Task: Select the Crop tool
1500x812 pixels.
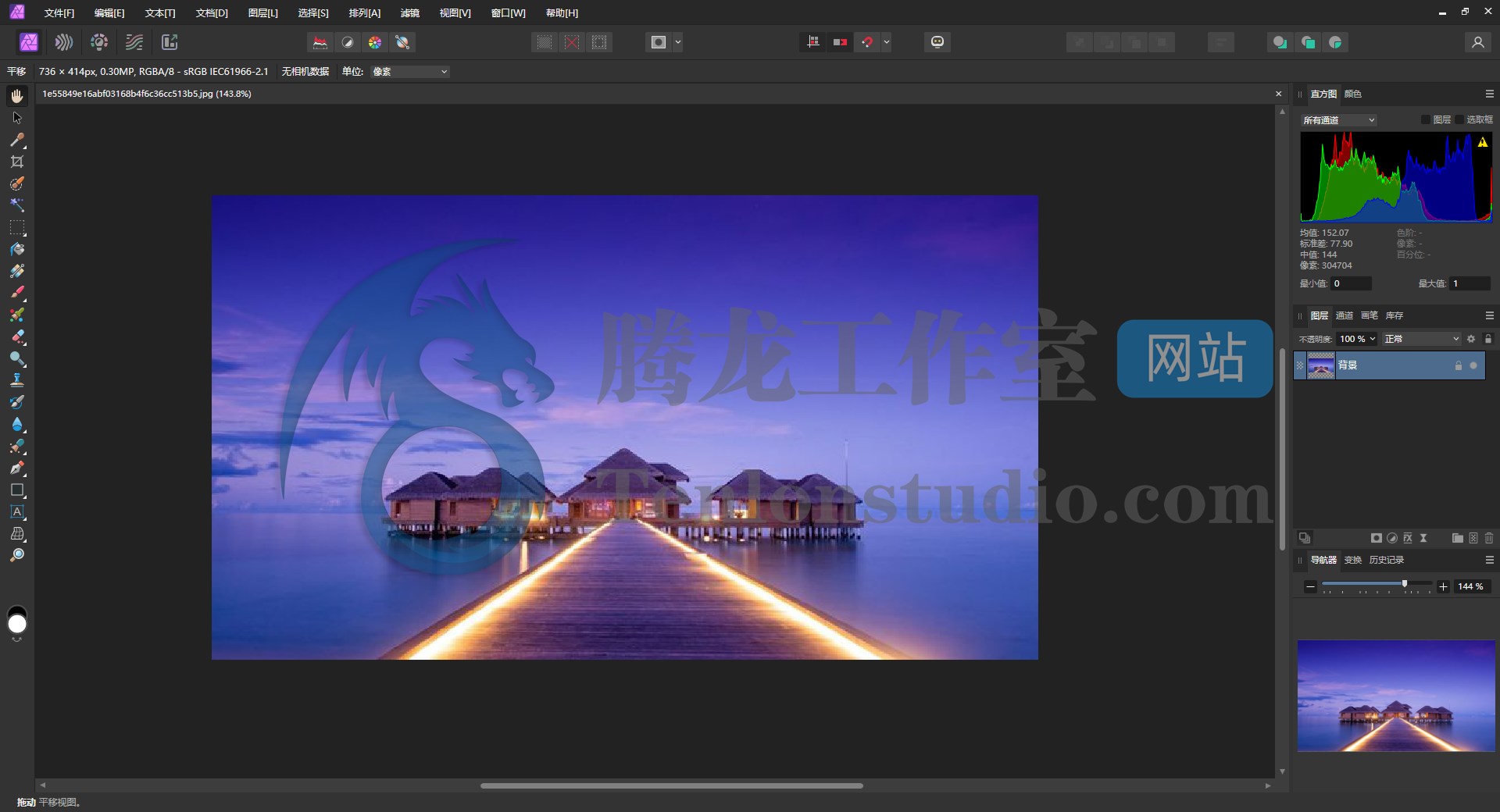Action: point(17,162)
